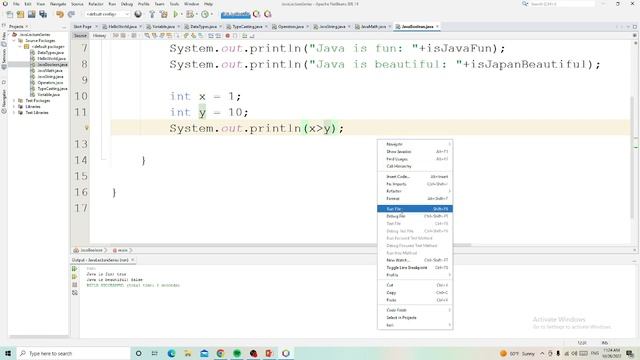640x360 pixels.
Task: Close the Output panel tab
Action: (133, 260)
